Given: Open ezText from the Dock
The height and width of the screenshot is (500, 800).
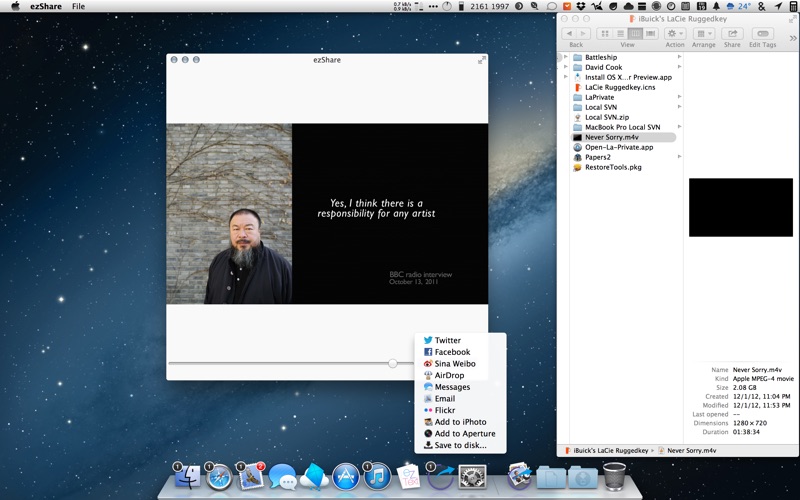Looking at the screenshot, I should [x=409, y=477].
